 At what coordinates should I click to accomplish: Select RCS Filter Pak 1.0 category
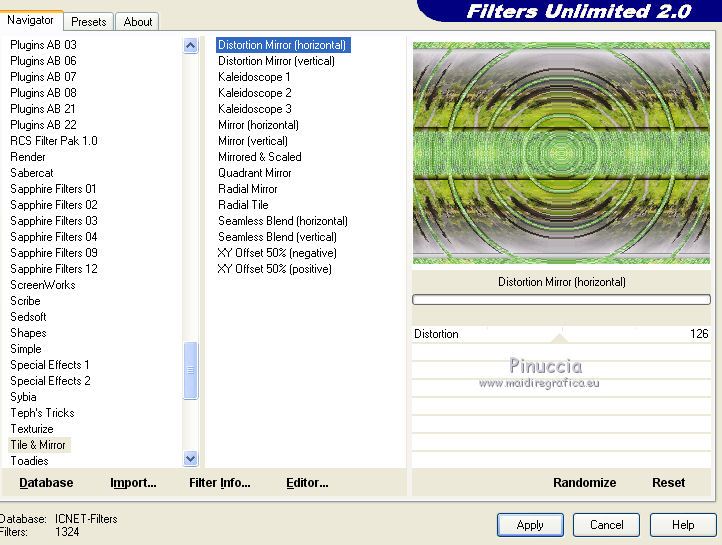coord(54,141)
